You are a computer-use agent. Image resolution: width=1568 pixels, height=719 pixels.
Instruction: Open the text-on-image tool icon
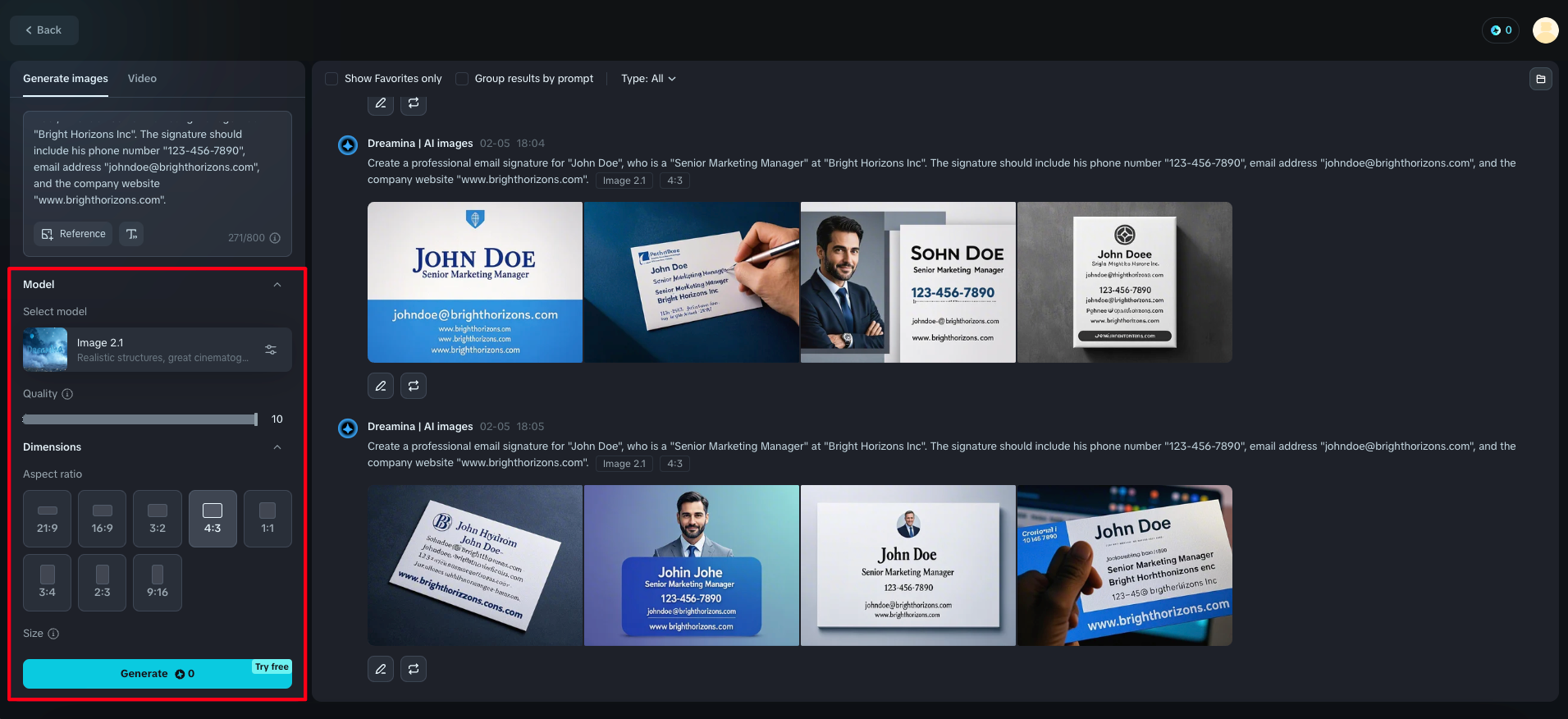131,234
